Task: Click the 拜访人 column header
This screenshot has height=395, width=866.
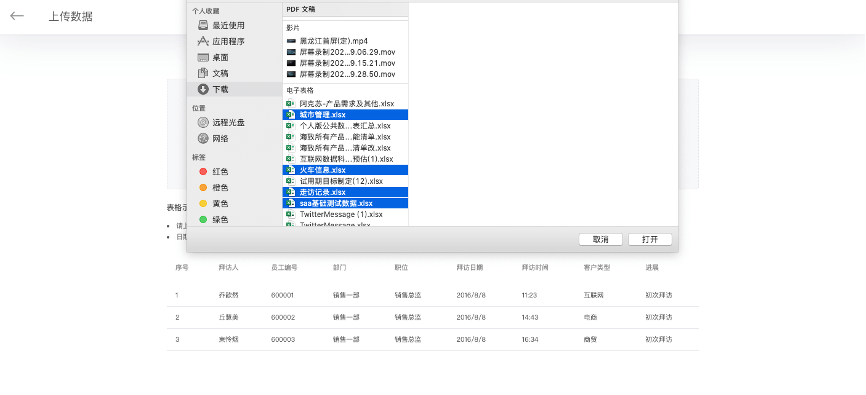Action: pyautogui.click(x=229, y=267)
